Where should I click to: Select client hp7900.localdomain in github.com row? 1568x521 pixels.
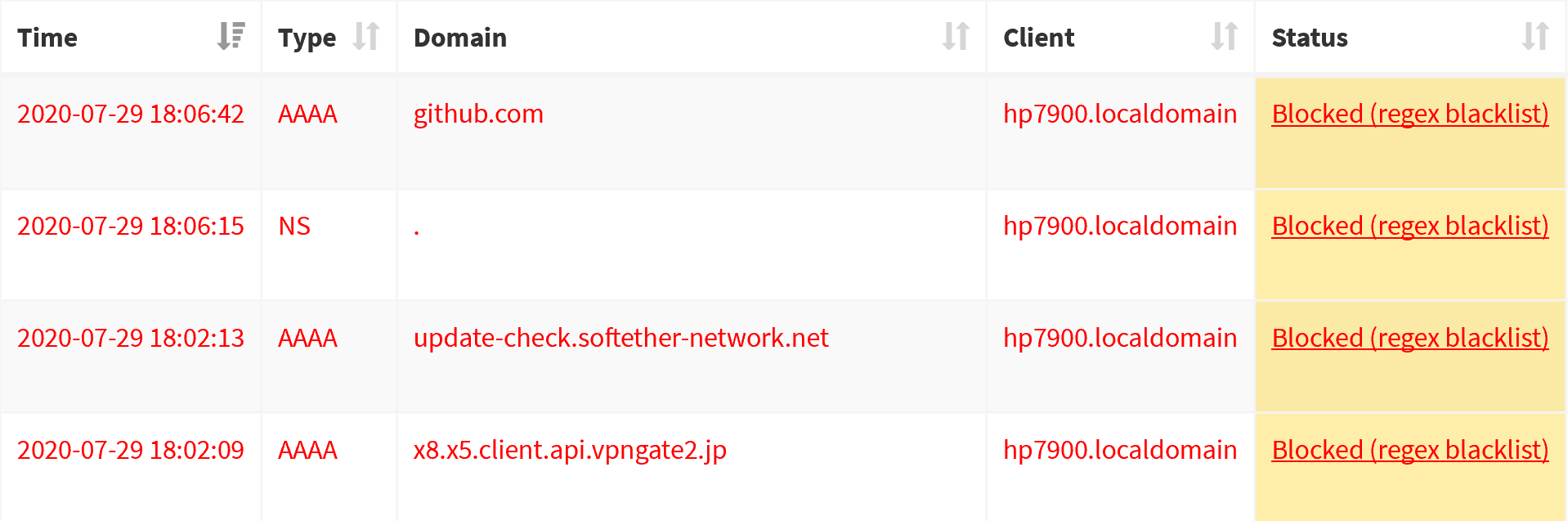pyautogui.click(x=1119, y=114)
